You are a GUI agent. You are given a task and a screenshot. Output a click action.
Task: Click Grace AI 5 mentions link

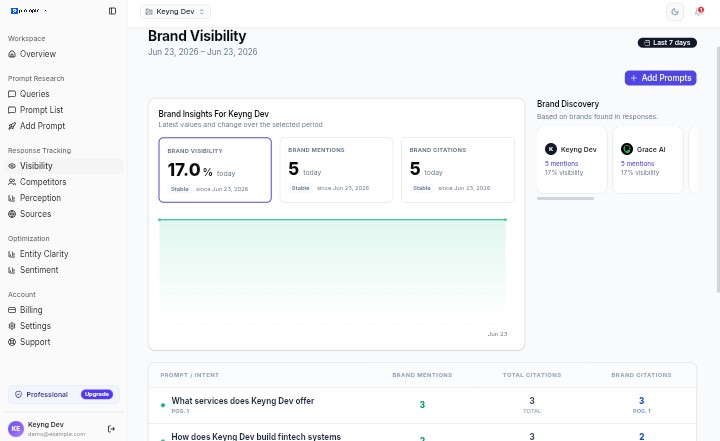[x=637, y=164]
